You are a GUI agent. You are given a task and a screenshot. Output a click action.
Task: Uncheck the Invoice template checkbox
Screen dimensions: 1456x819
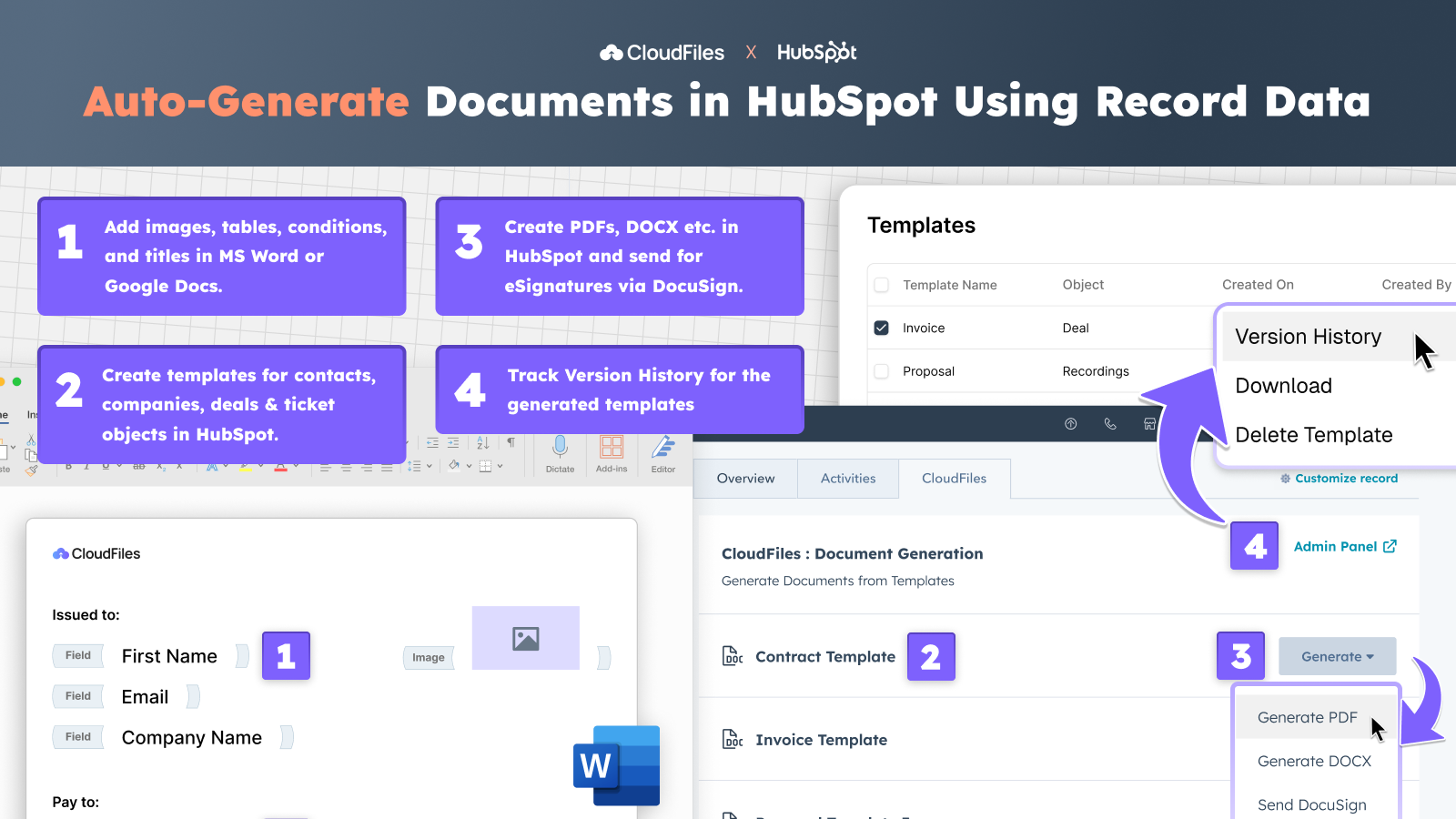pyautogui.click(x=881, y=328)
